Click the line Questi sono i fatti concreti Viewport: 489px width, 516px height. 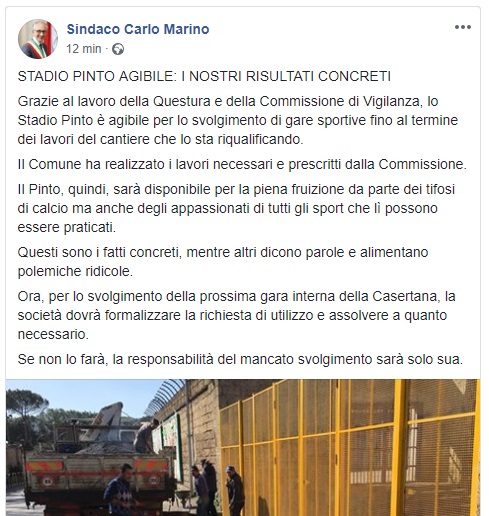click(223, 262)
